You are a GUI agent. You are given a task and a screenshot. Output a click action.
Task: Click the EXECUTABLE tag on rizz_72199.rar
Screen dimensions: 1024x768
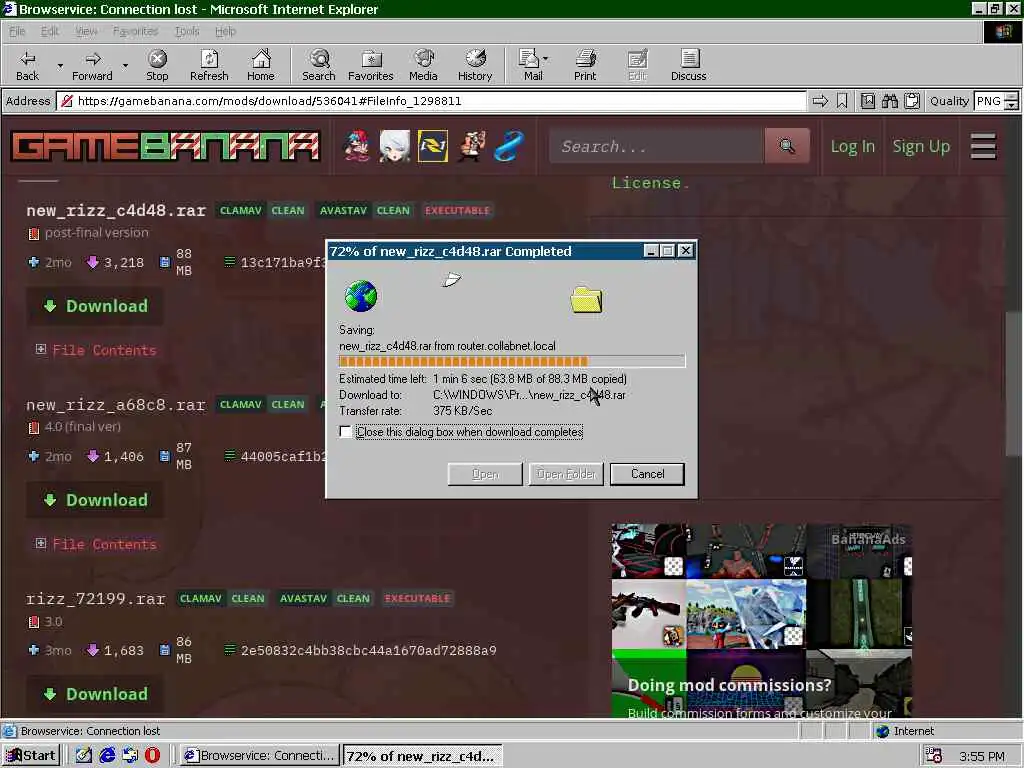pyautogui.click(x=417, y=598)
